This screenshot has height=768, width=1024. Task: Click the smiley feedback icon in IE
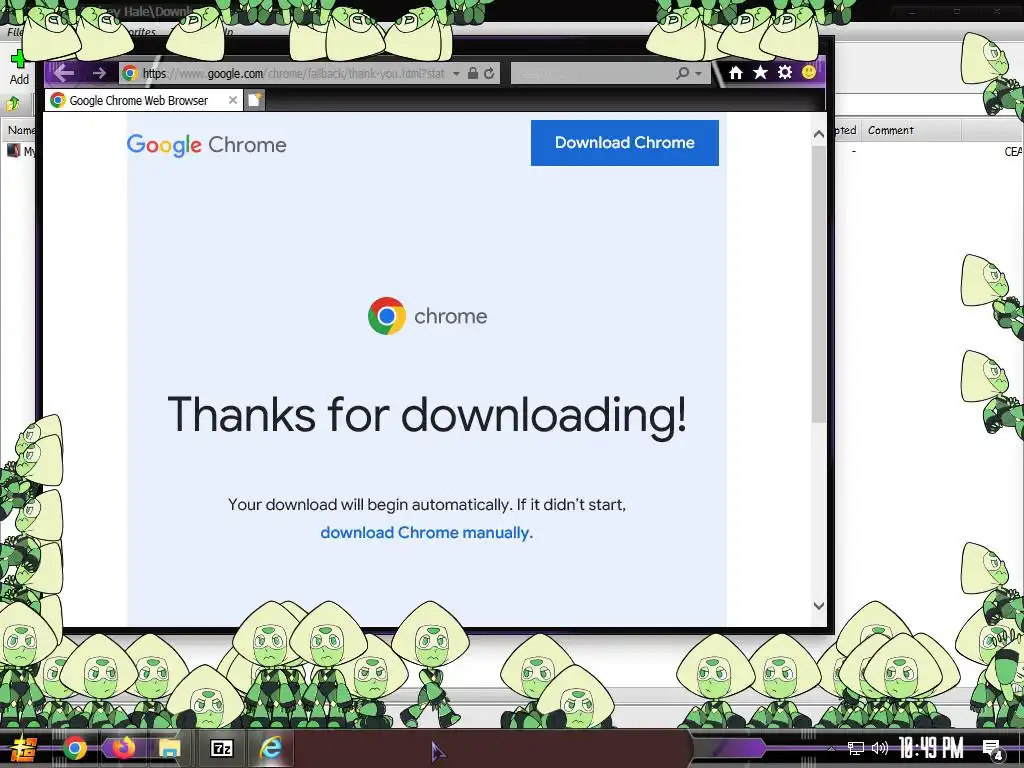808,72
